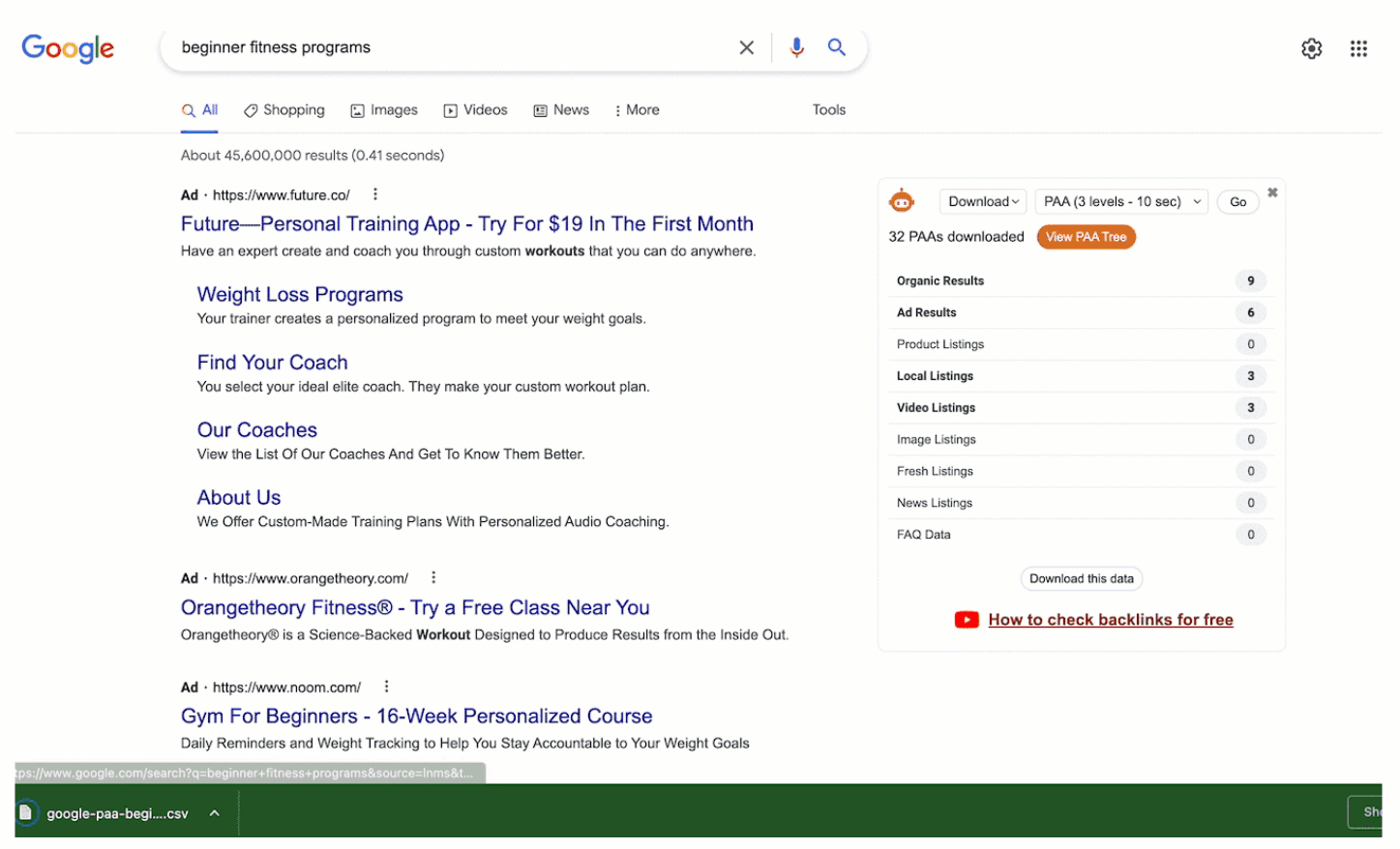Open chevron menu for downloaded CSV file
This screenshot has width=1400, height=849.
coord(215,813)
